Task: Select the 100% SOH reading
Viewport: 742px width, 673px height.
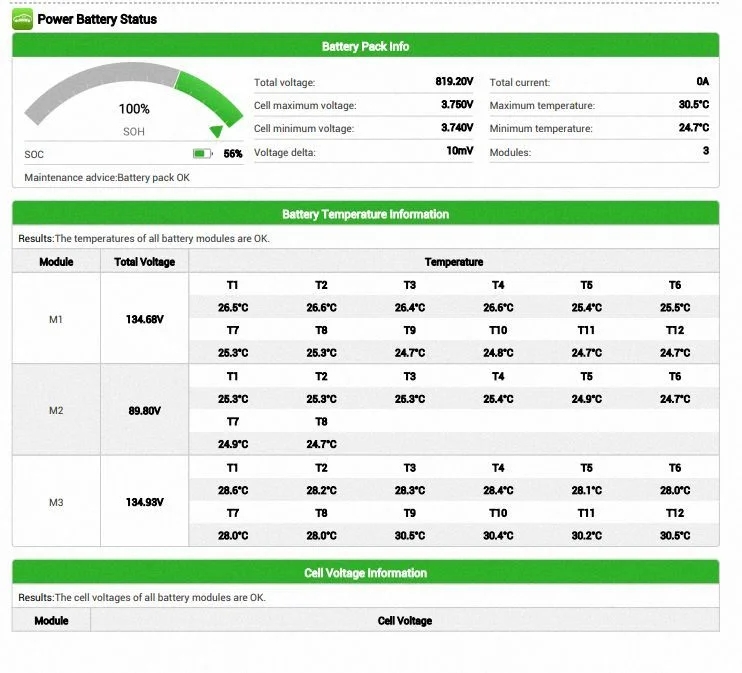Action: pyautogui.click(x=134, y=109)
